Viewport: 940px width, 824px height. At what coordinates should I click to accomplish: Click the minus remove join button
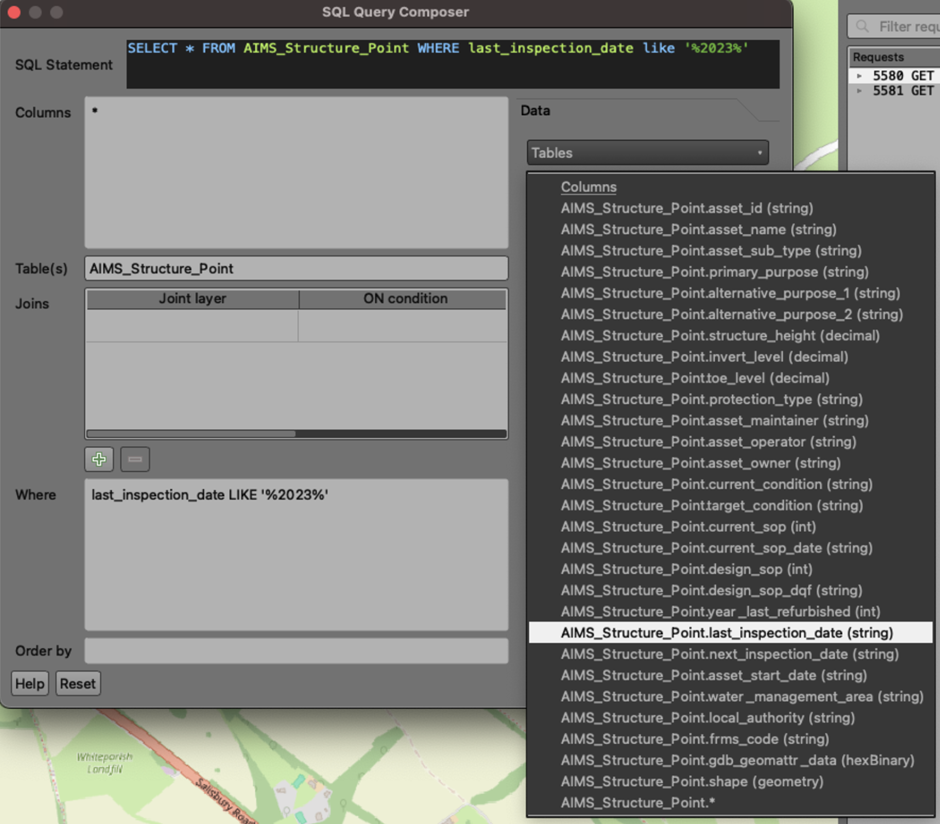[135, 460]
